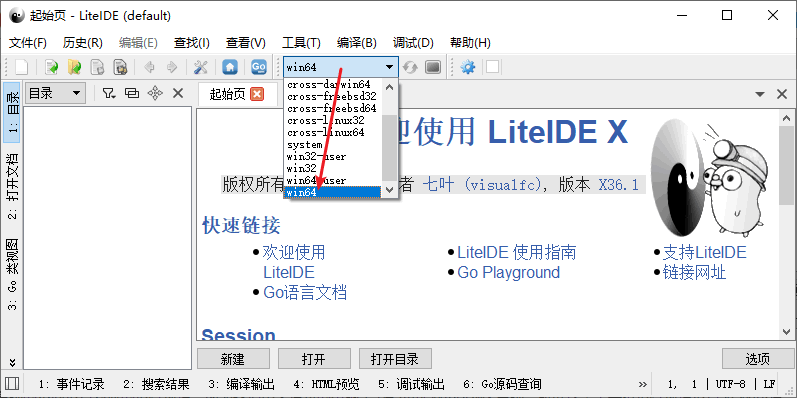Select win32 in the environment list
The image size is (797, 398).
332,168
